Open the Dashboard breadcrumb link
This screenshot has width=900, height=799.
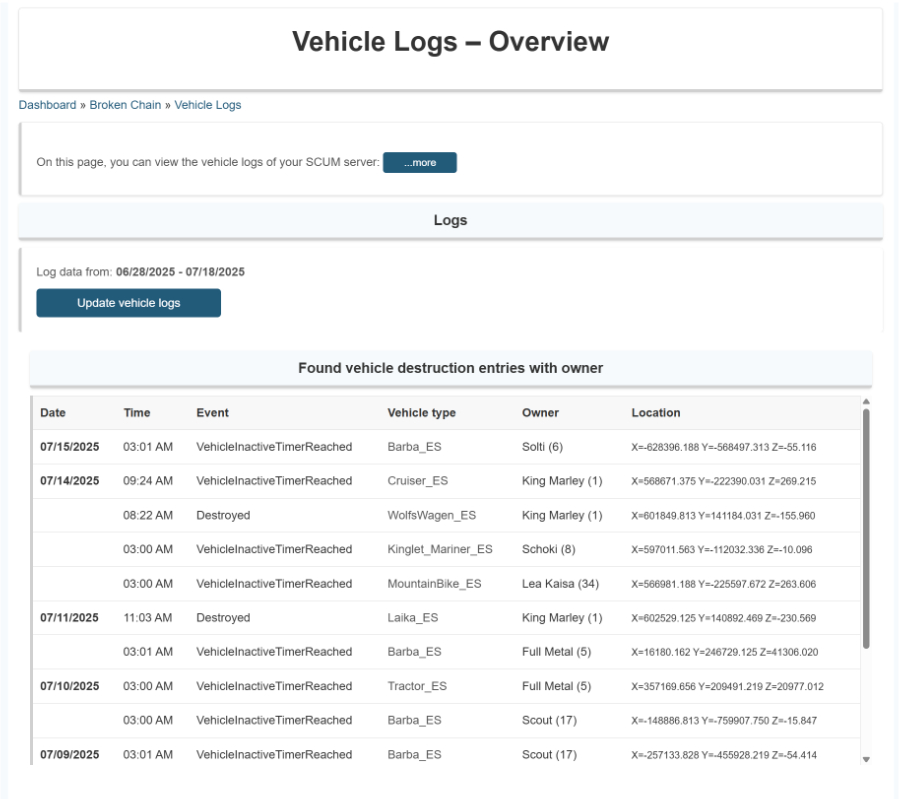click(47, 105)
